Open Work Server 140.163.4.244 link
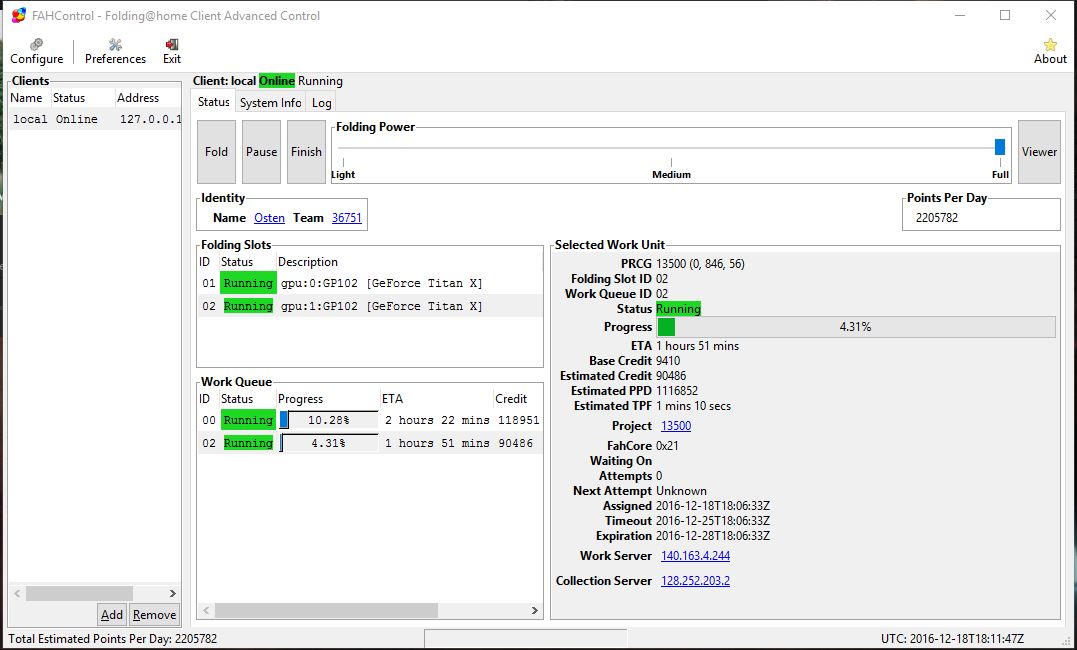1077x650 pixels. click(x=695, y=556)
